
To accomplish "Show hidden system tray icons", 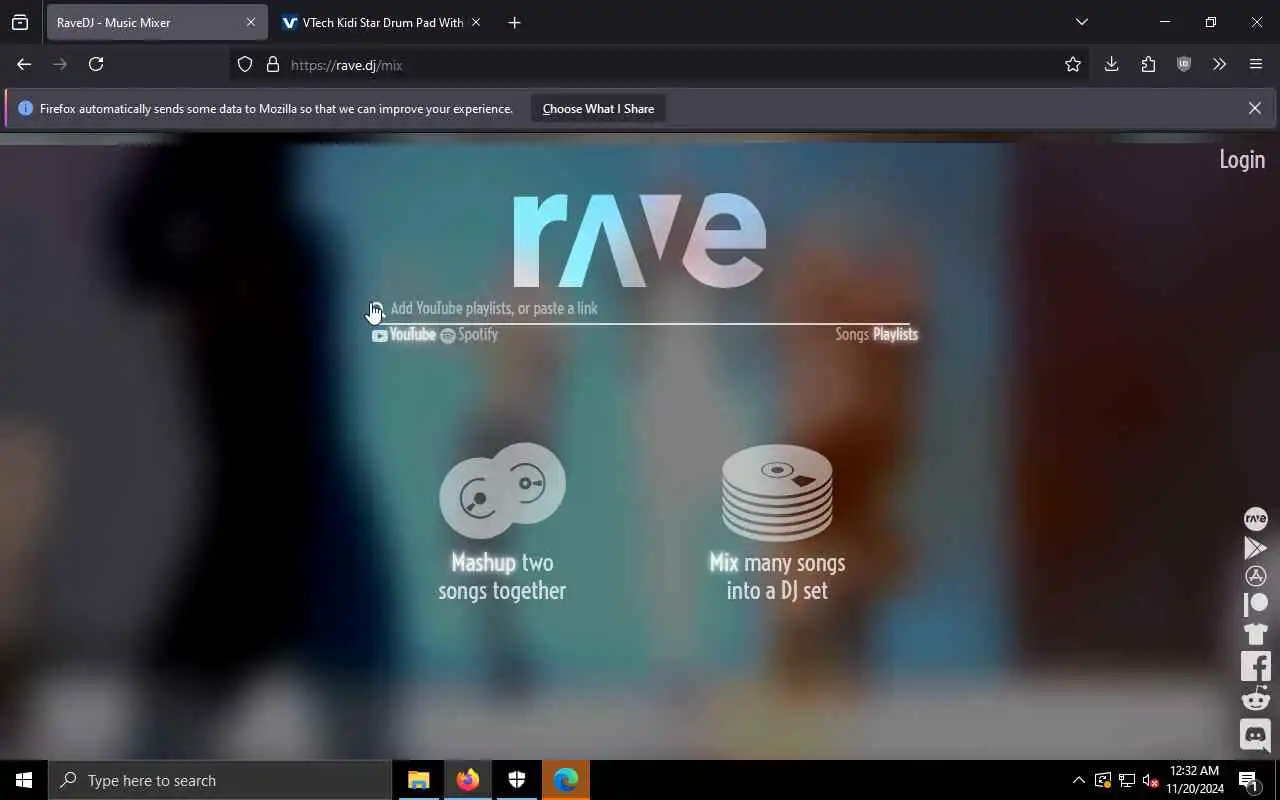I will 1078,780.
